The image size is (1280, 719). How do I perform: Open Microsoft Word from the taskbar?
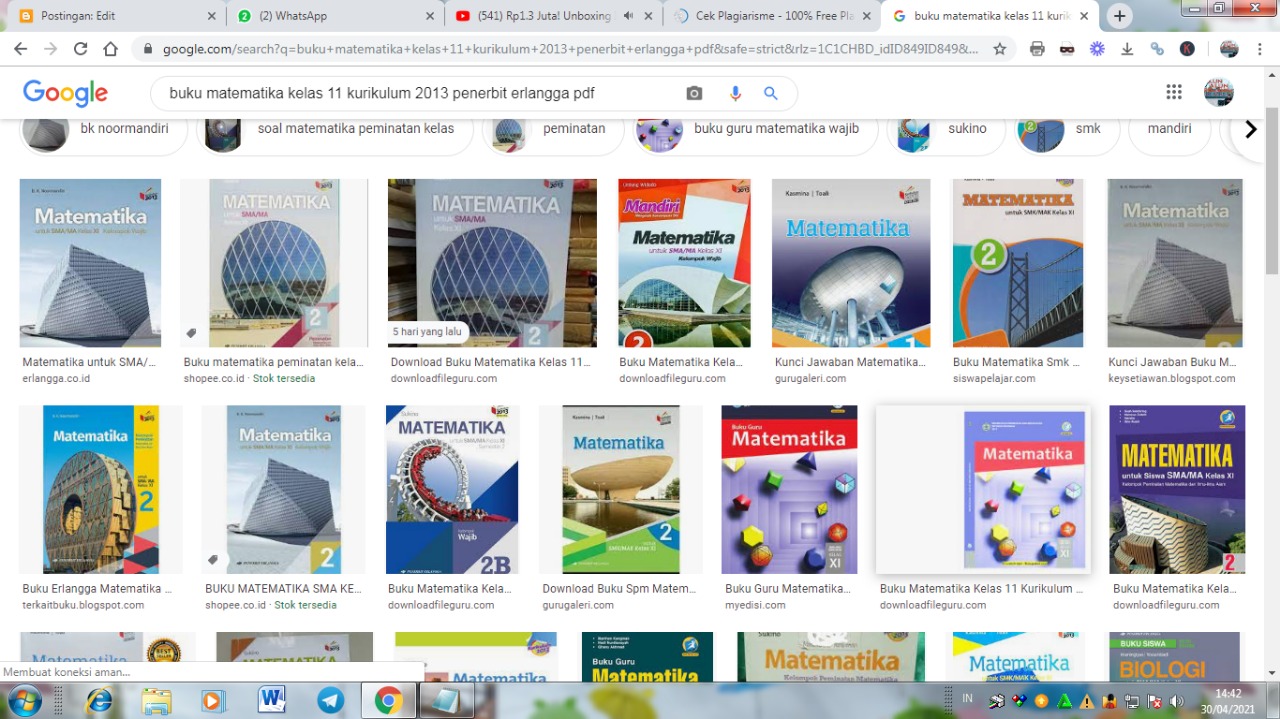click(x=271, y=700)
